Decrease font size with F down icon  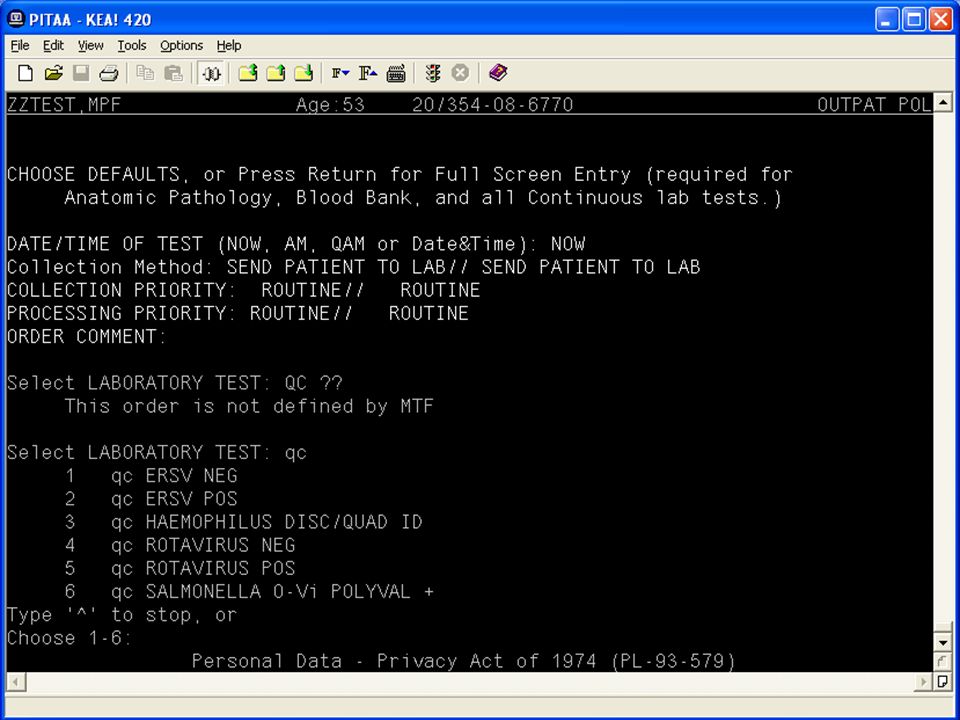click(340, 73)
